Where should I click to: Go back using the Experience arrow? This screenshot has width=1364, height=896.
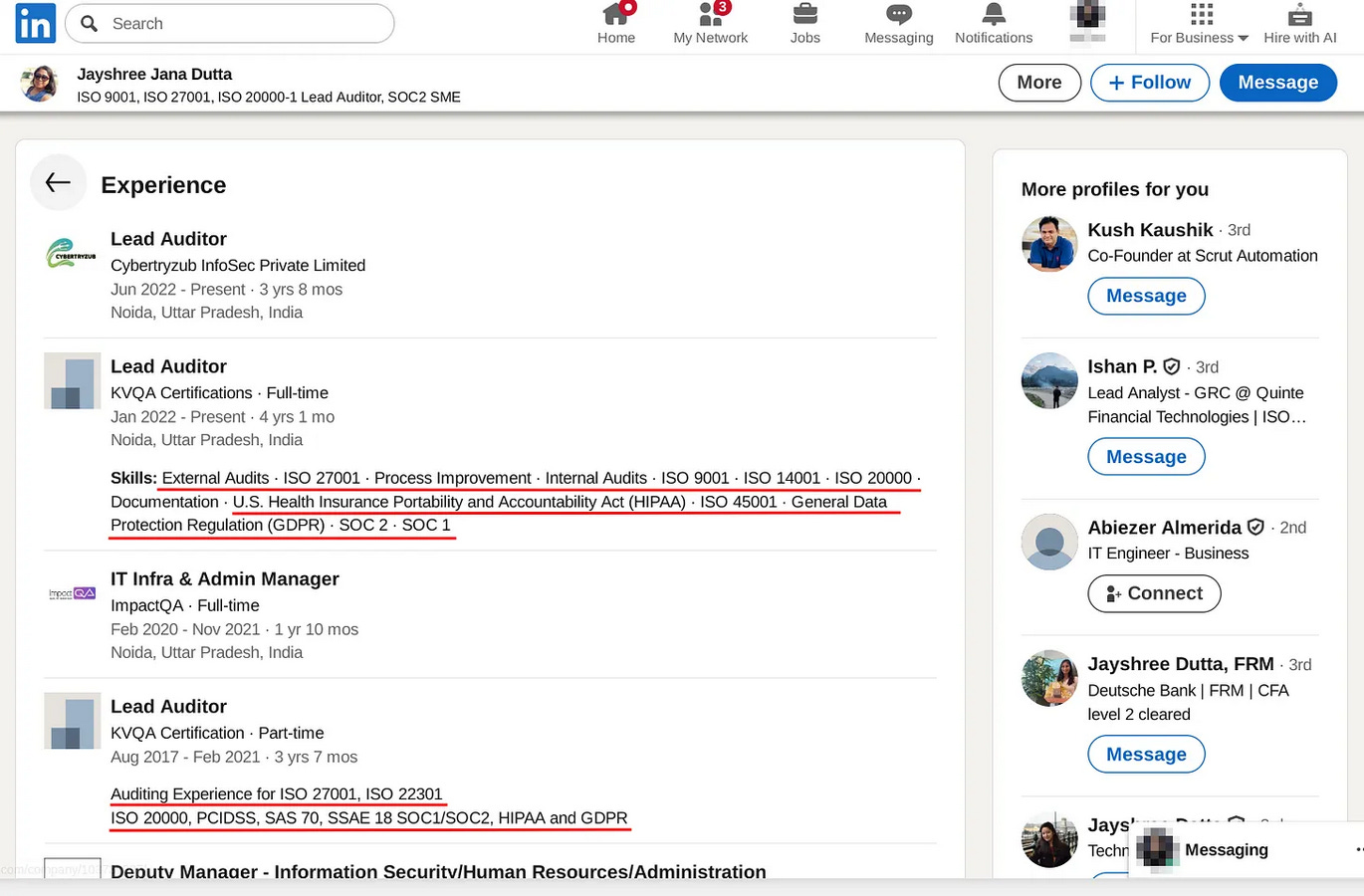(58, 182)
